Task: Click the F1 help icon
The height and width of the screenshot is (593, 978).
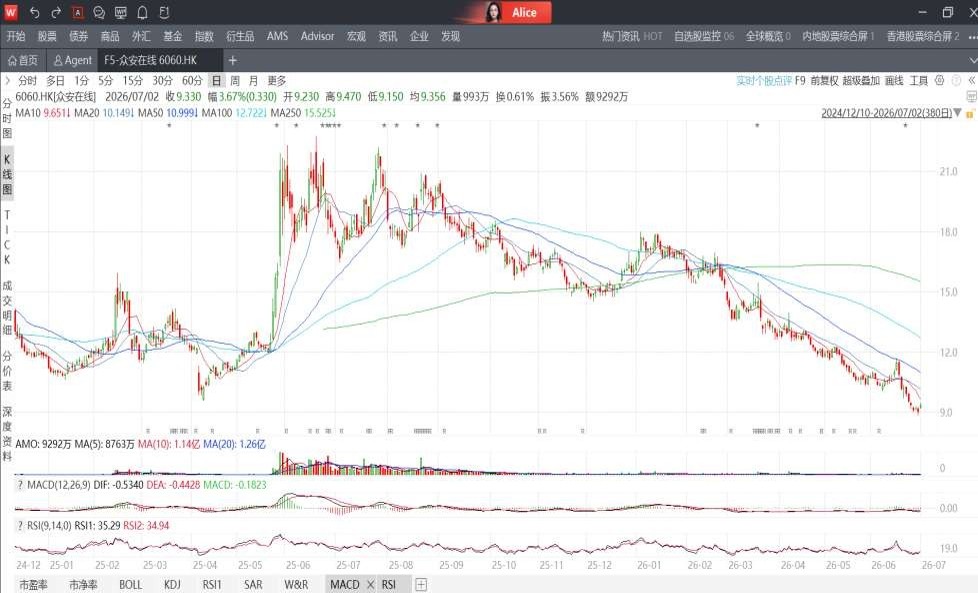Action: click(x=164, y=12)
